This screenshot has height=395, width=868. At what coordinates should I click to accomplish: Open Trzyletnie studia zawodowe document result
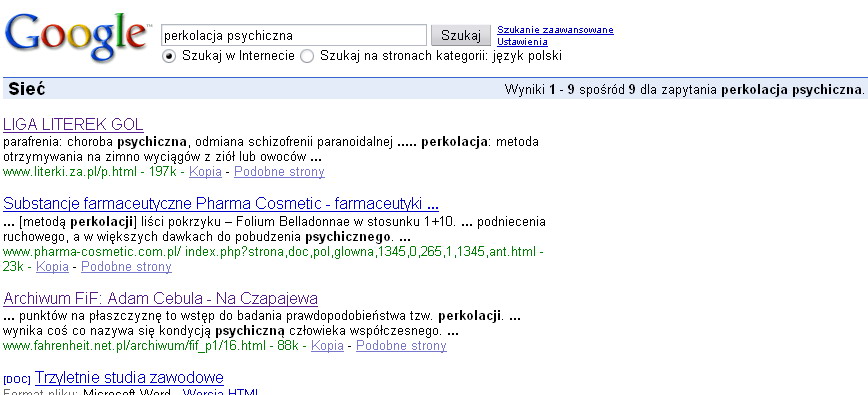(129, 378)
